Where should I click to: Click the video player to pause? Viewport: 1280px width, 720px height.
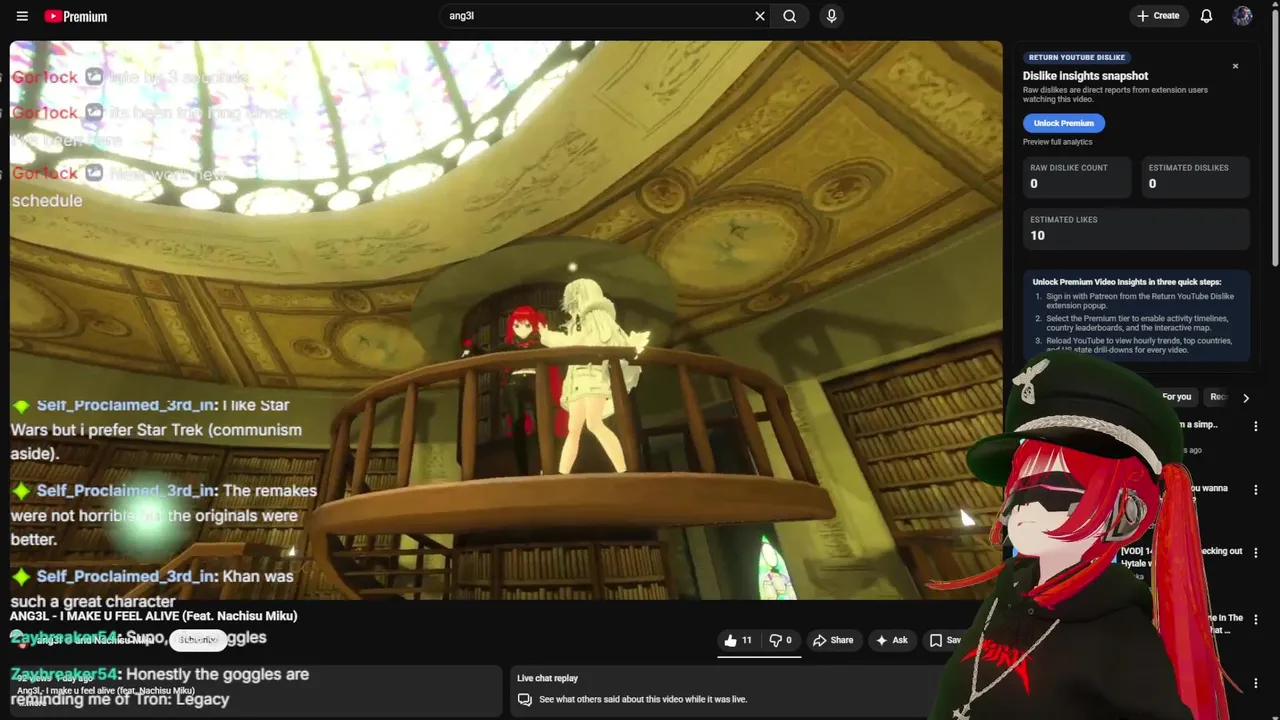[506, 320]
